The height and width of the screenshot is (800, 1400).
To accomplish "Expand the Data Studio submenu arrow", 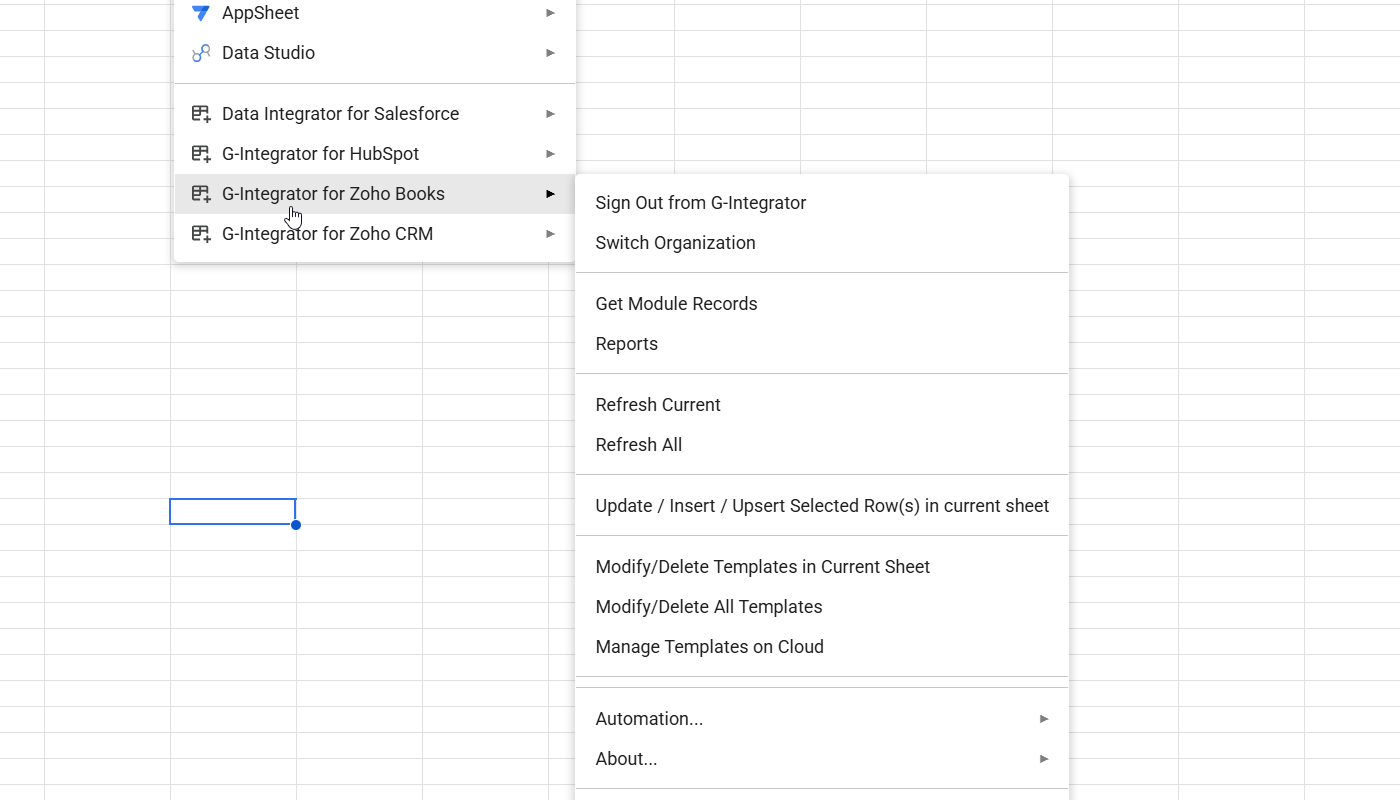I will tap(550, 53).
